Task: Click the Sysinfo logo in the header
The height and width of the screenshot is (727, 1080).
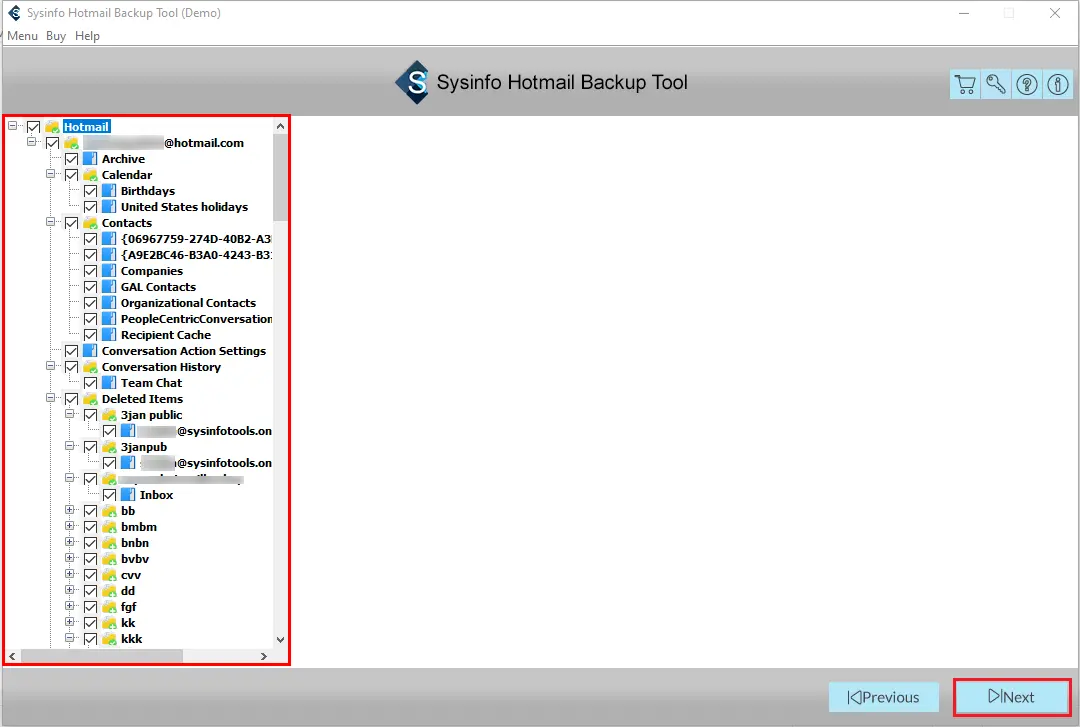Action: [413, 83]
